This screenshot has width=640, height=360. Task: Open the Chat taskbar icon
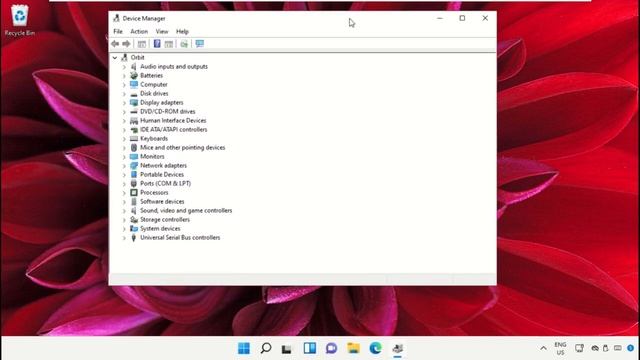coord(331,348)
